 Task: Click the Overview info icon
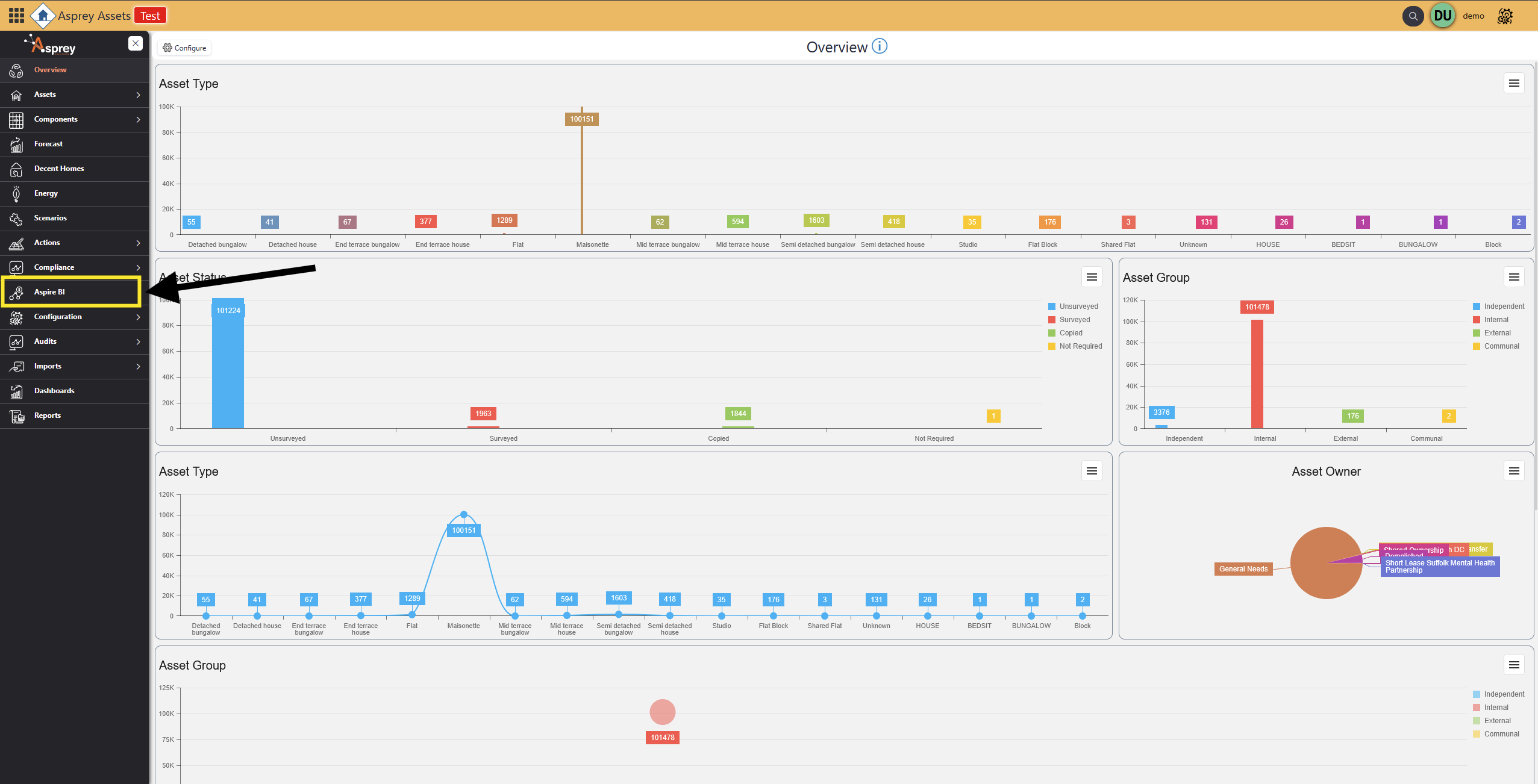(880, 46)
